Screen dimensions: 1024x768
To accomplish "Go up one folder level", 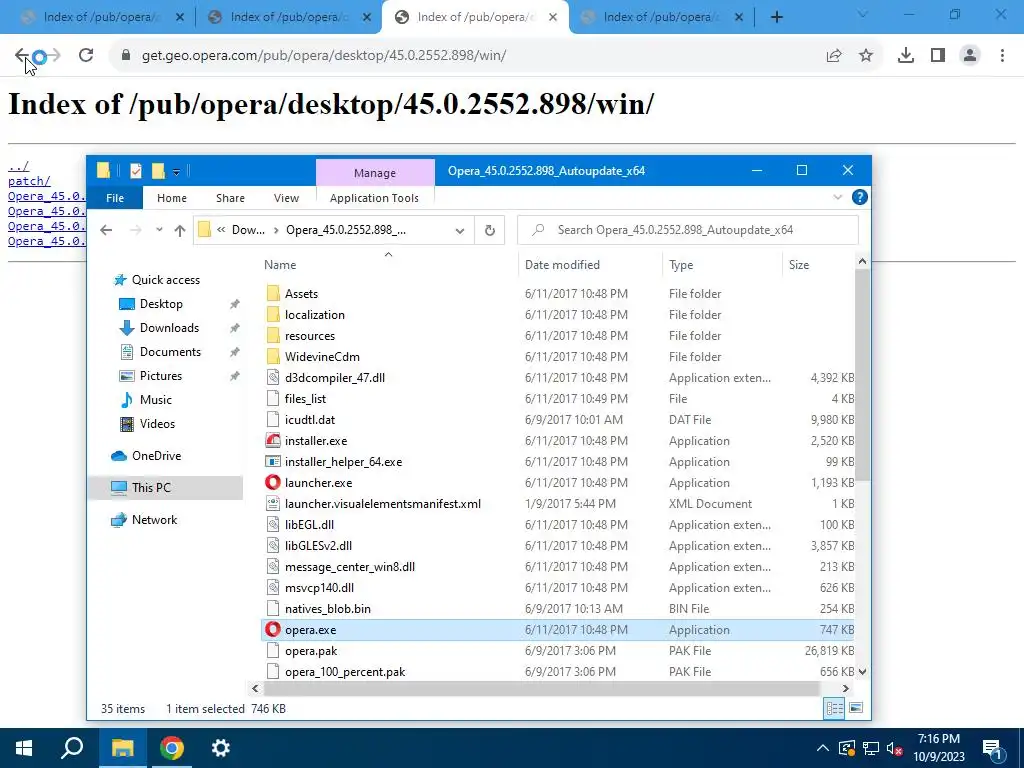I will click(180, 230).
